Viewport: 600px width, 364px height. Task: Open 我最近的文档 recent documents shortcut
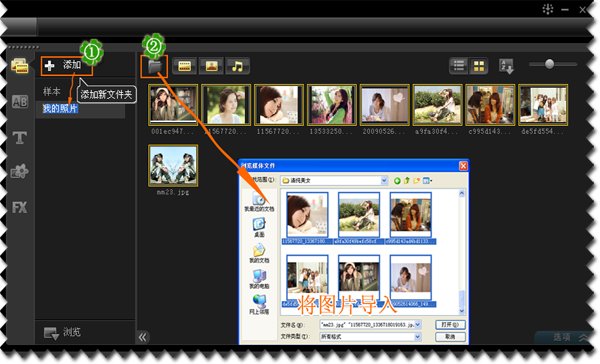coord(259,202)
